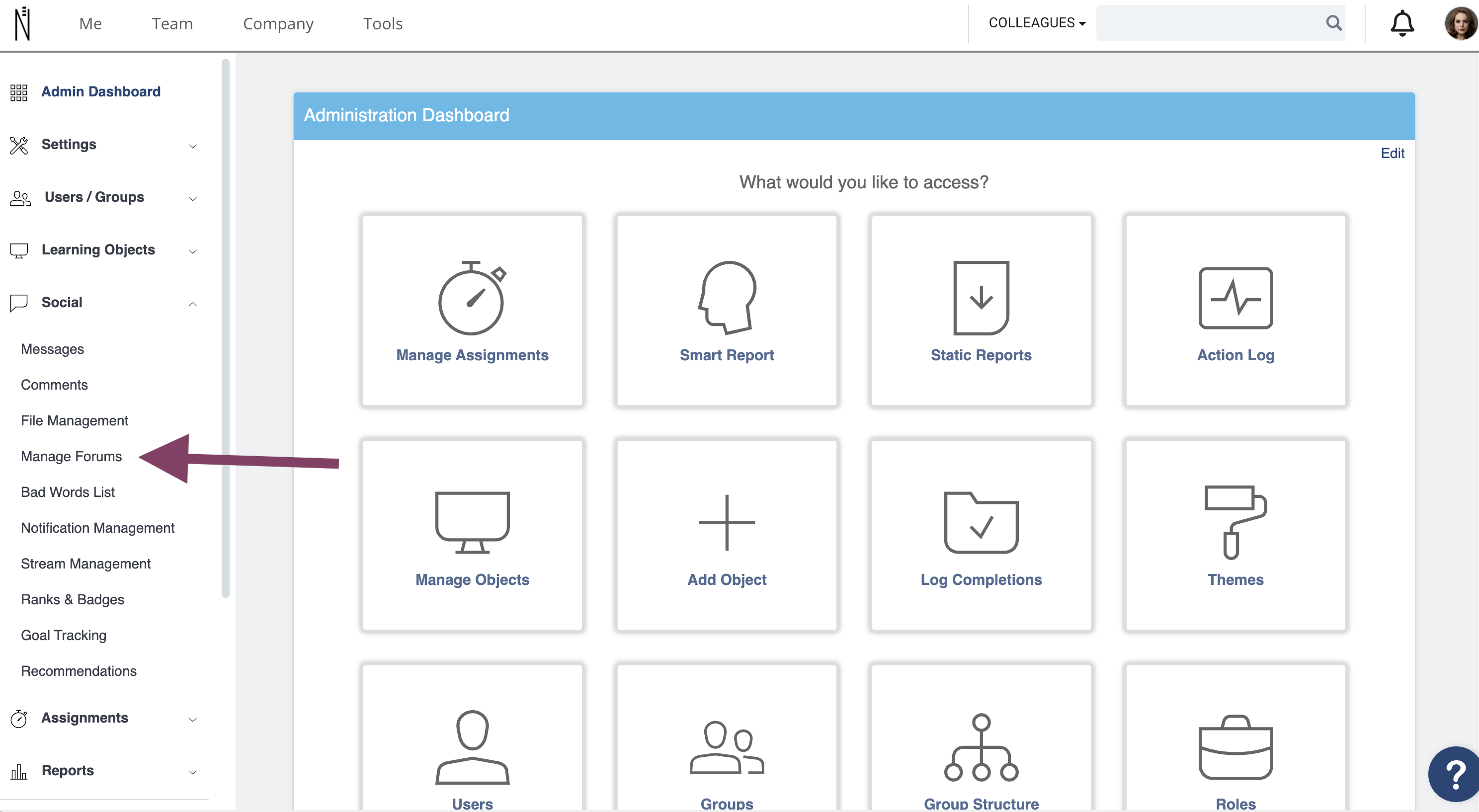Open the notifications bell
The image size is (1479, 812).
click(1402, 23)
